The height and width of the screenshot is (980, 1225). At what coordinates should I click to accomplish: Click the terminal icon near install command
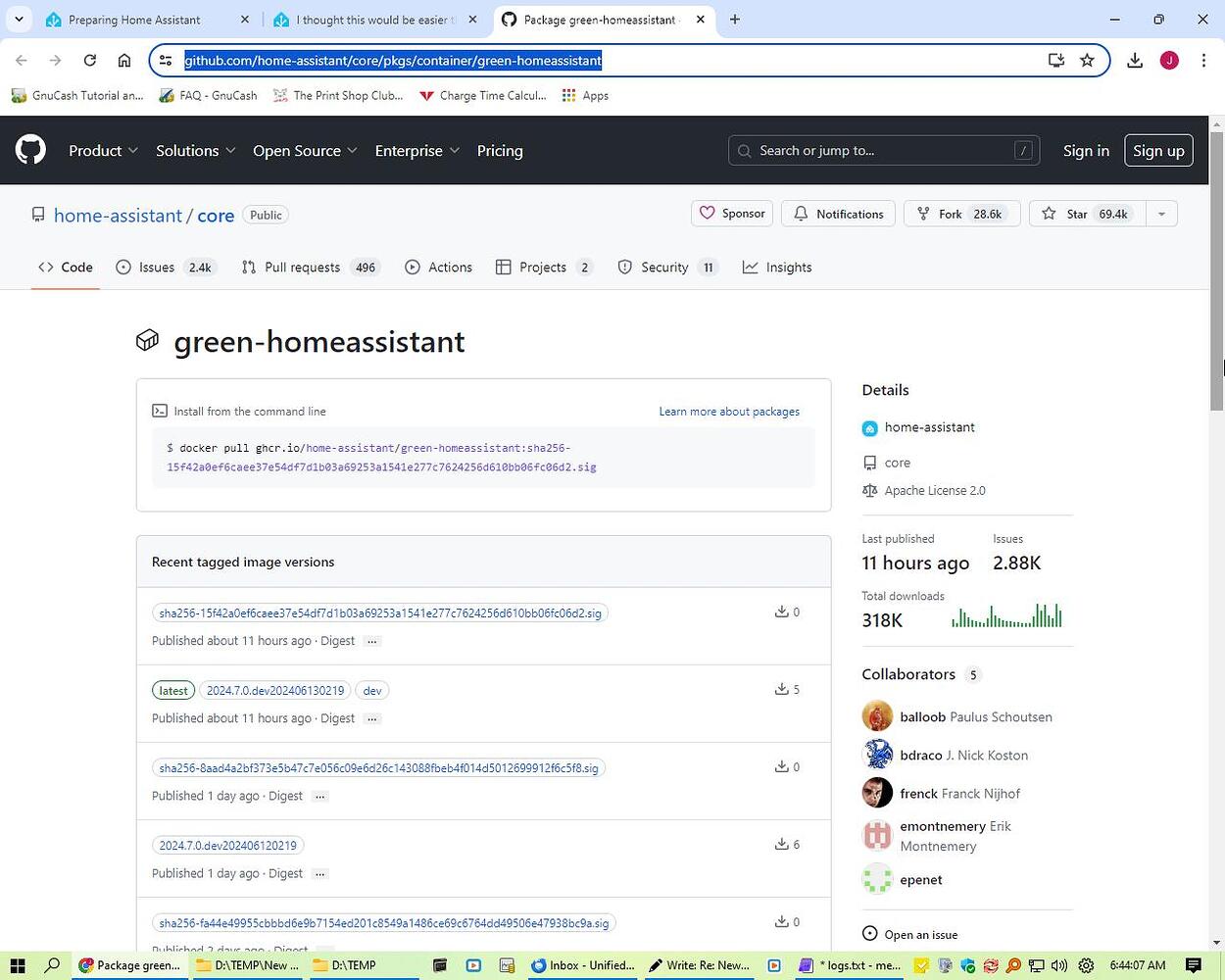(x=161, y=411)
